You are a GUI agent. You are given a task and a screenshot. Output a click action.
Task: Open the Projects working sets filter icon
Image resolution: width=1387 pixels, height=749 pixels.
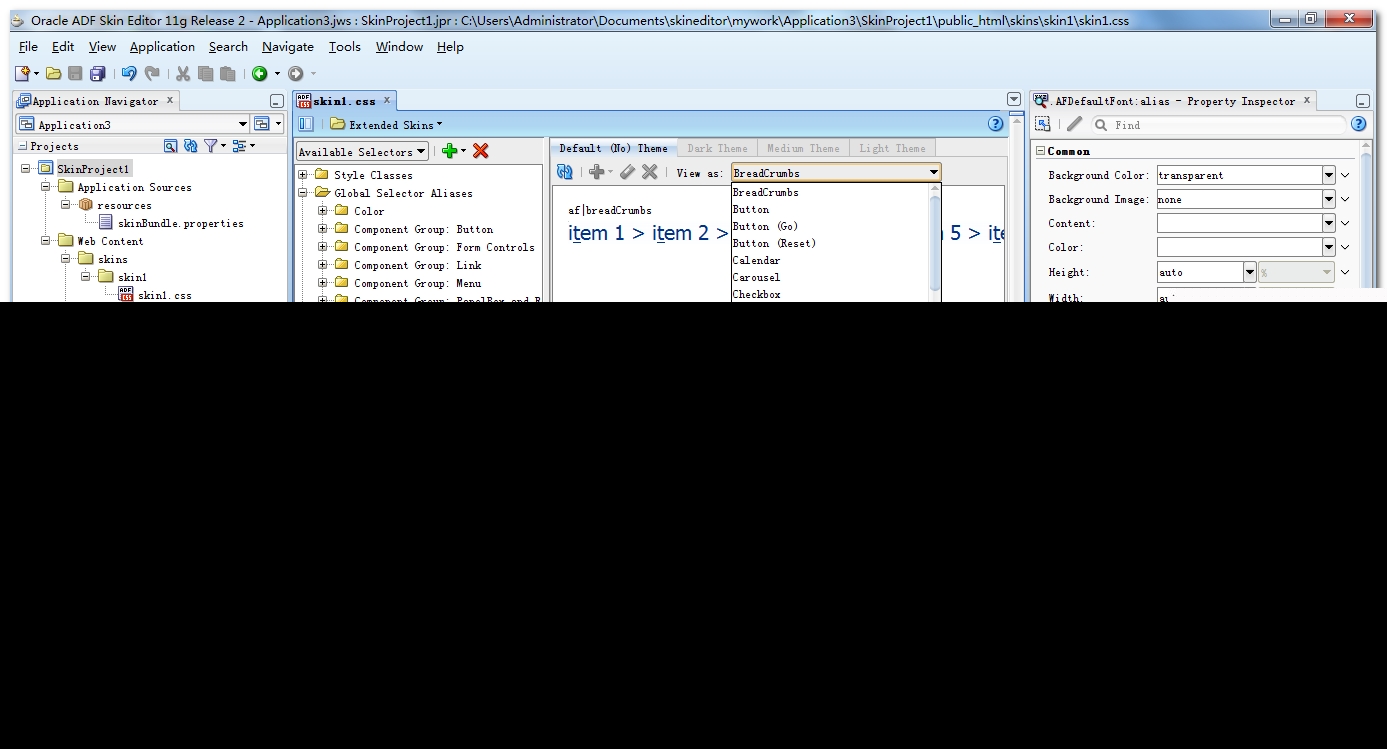click(x=211, y=146)
